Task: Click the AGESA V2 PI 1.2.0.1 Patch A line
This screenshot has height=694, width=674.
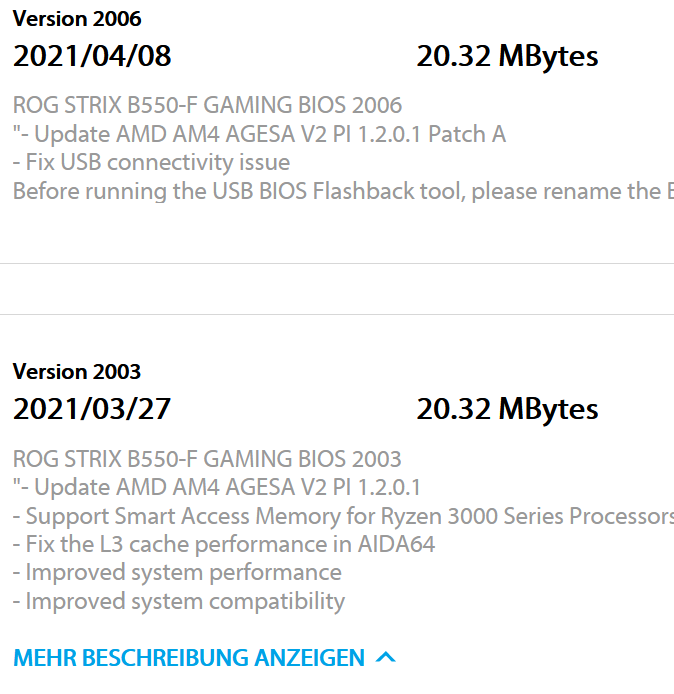Action: (x=259, y=134)
